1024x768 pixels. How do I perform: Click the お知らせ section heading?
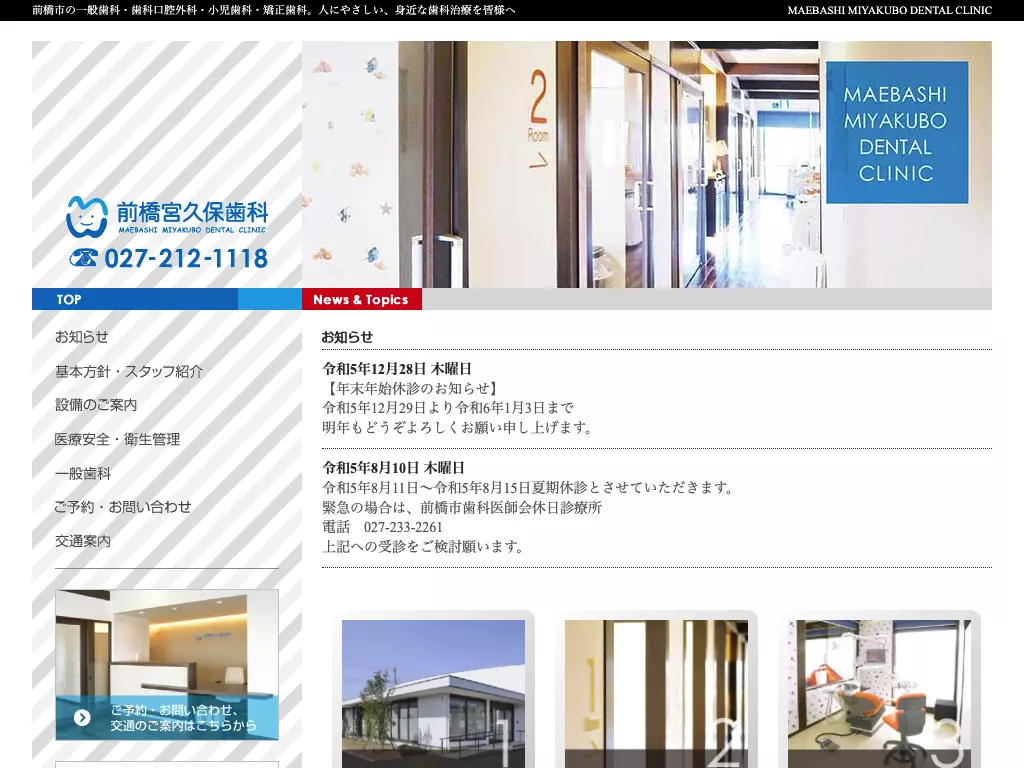coord(347,337)
